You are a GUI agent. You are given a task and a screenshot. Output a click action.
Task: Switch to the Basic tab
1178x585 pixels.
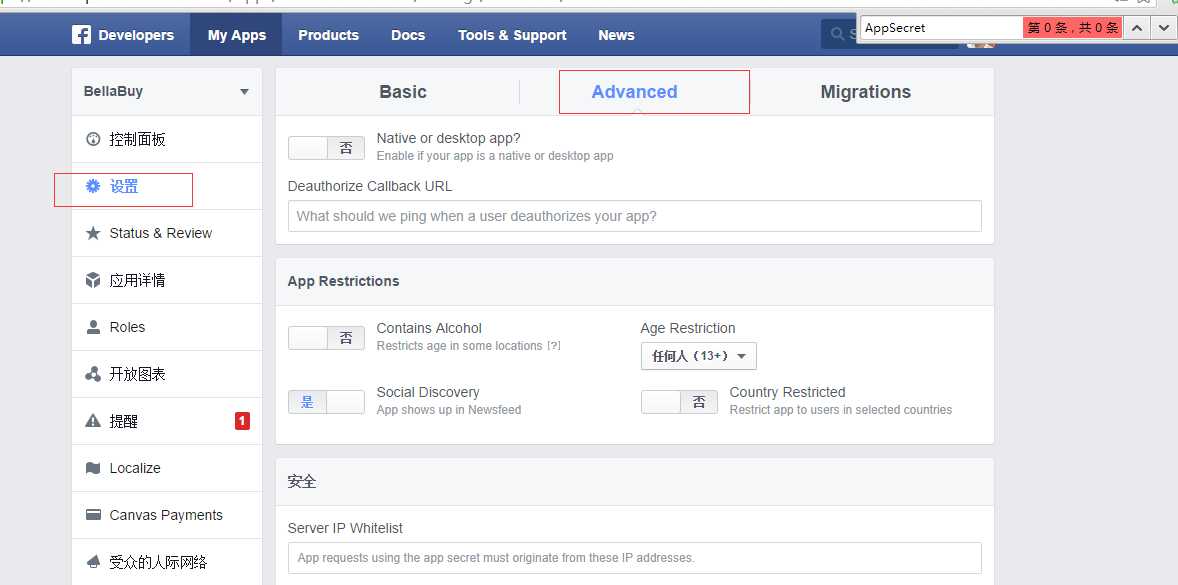(403, 92)
